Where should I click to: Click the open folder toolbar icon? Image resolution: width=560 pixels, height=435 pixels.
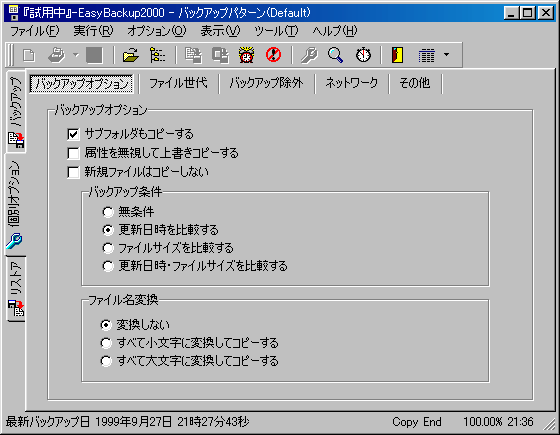130,55
